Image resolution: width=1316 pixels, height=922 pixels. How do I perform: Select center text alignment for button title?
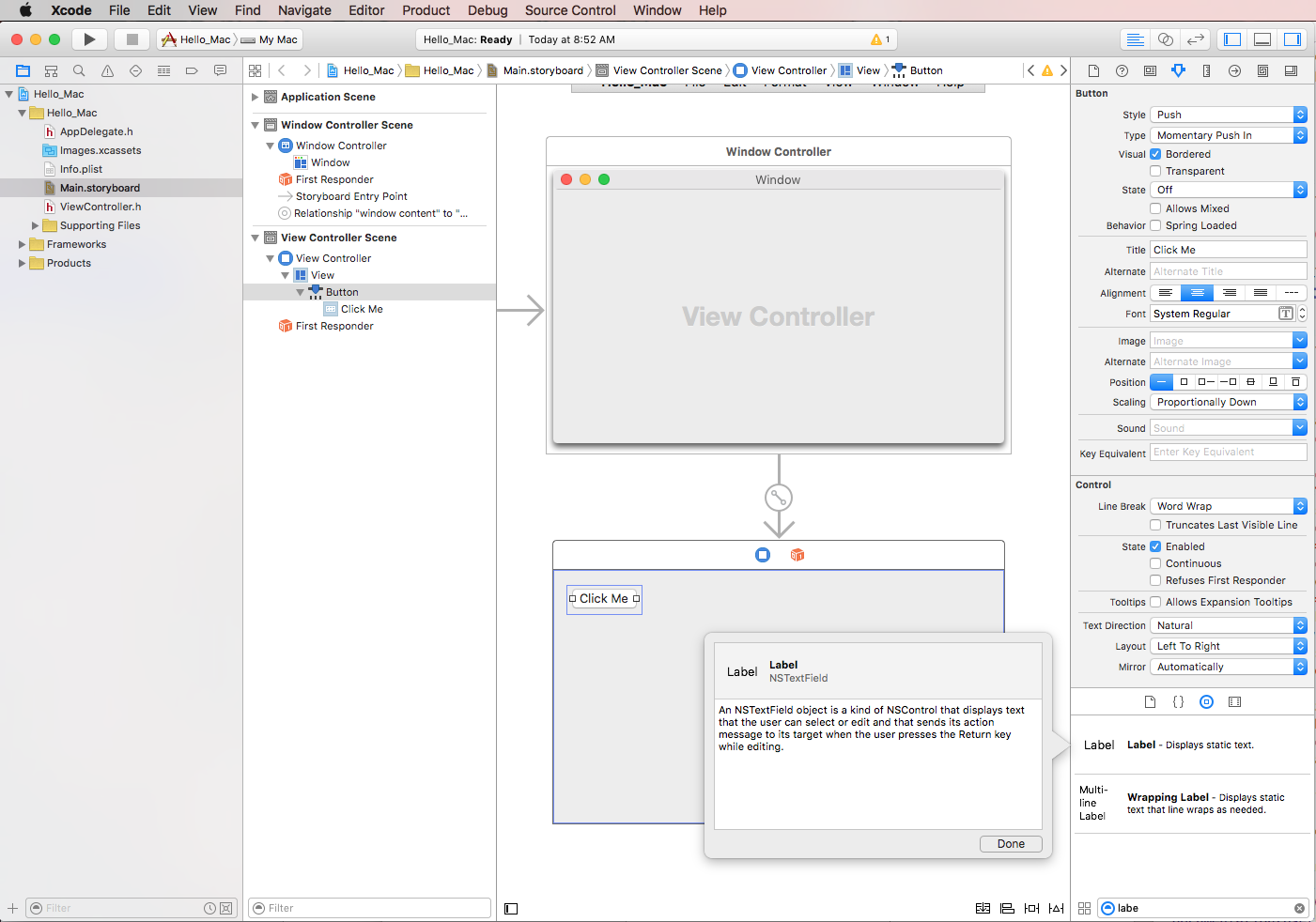1196,292
